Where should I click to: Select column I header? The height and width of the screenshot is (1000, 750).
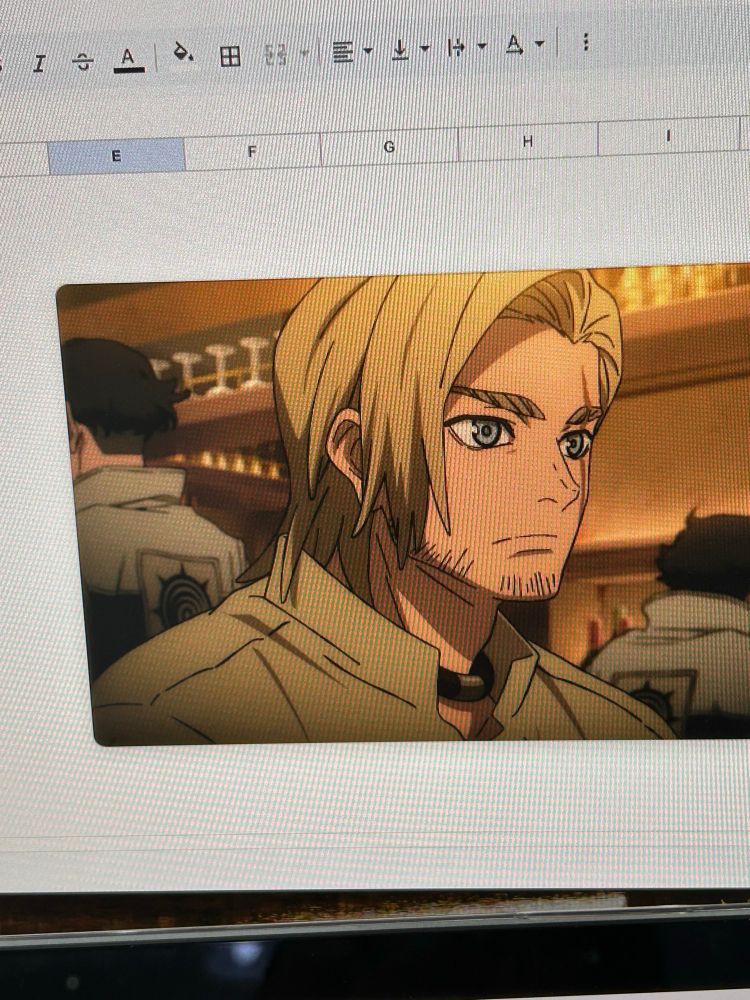pos(668,136)
